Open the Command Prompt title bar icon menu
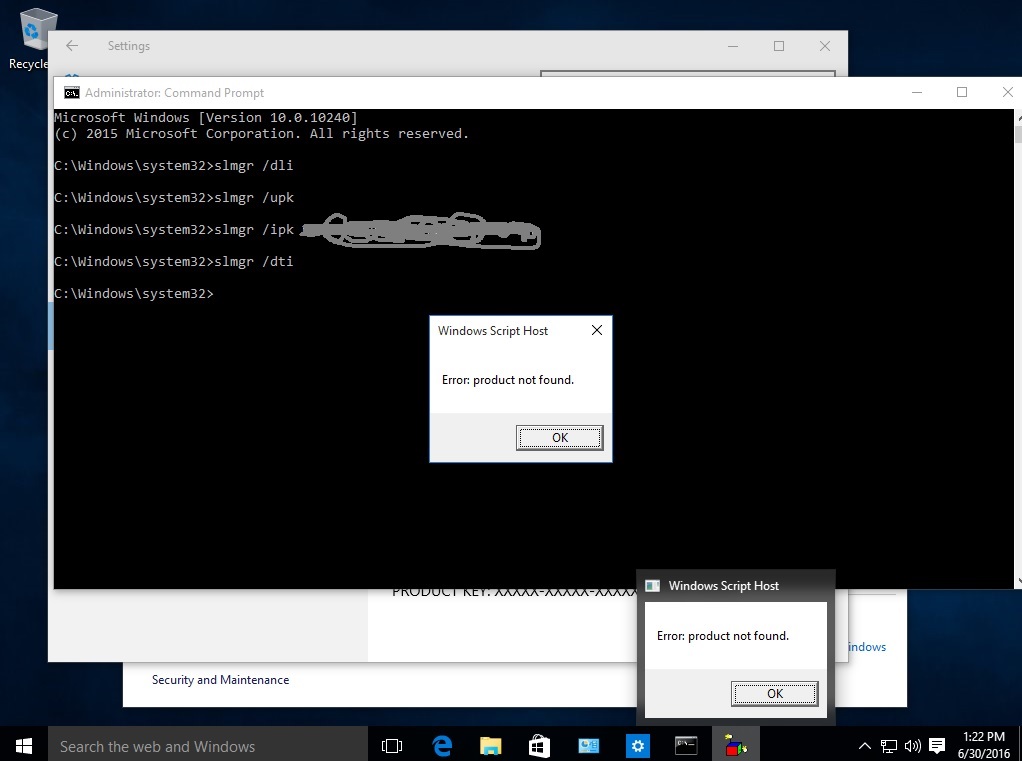This screenshot has width=1022, height=761. pyautogui.click(x=72, y=93)
